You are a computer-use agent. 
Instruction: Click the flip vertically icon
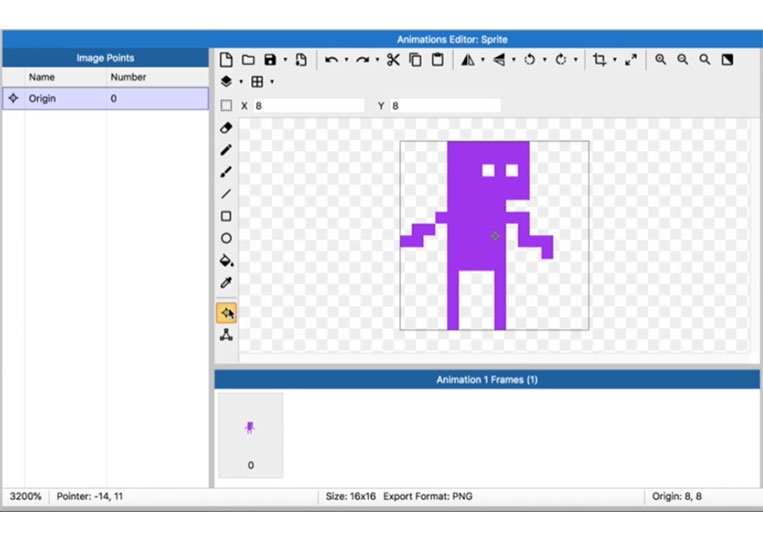(x=499, y=60)
